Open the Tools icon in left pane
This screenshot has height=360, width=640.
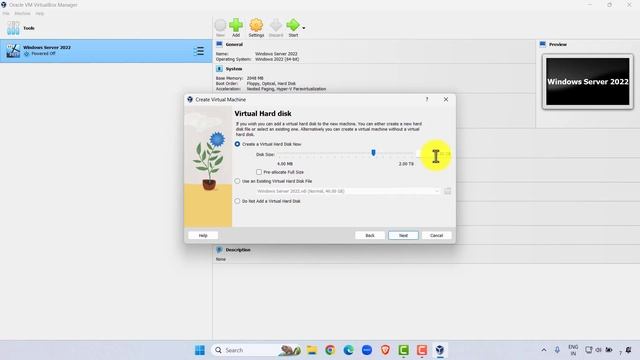[x=13, y=28]
